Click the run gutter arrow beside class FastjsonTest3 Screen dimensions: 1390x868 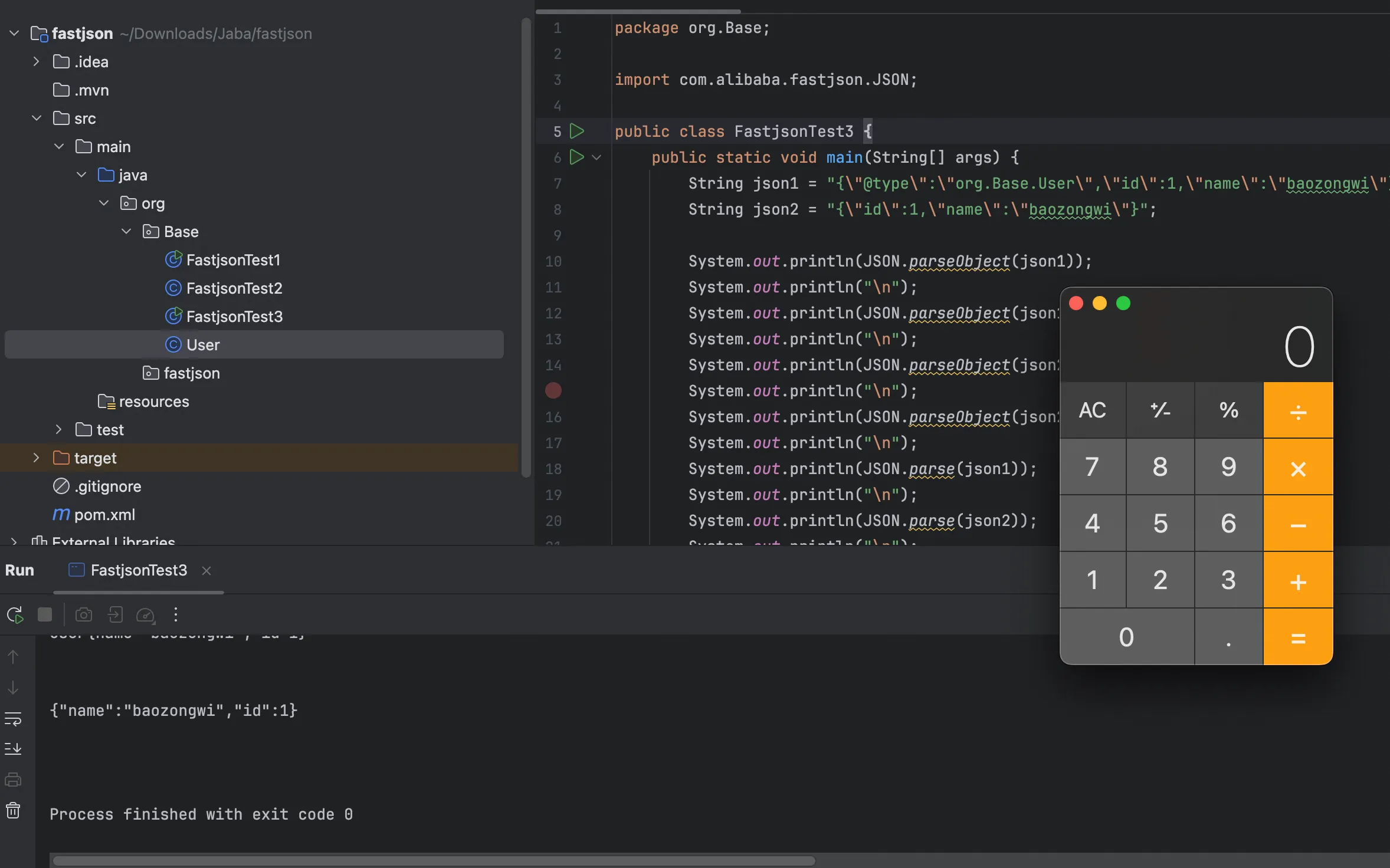coord(577,131)
